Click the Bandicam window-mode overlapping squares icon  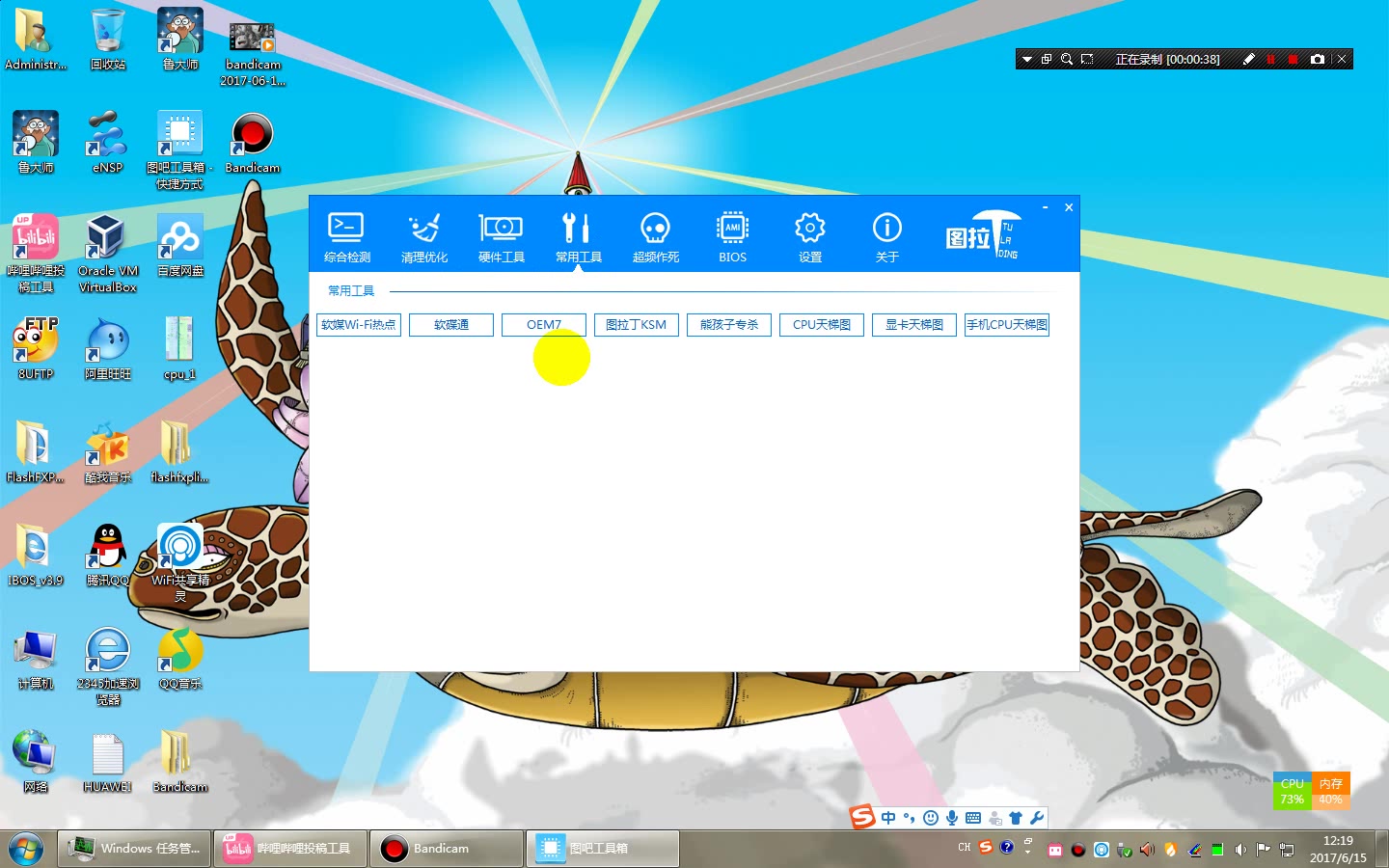[1047, 60]
